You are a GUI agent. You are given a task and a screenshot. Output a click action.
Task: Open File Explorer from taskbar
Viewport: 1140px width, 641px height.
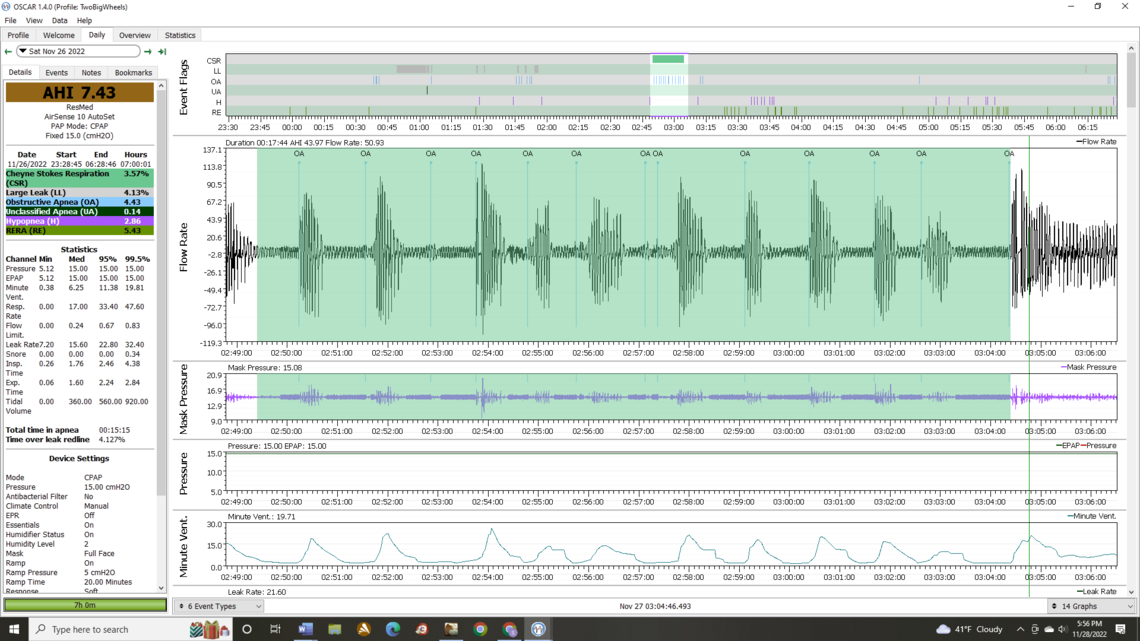[334, 629]
